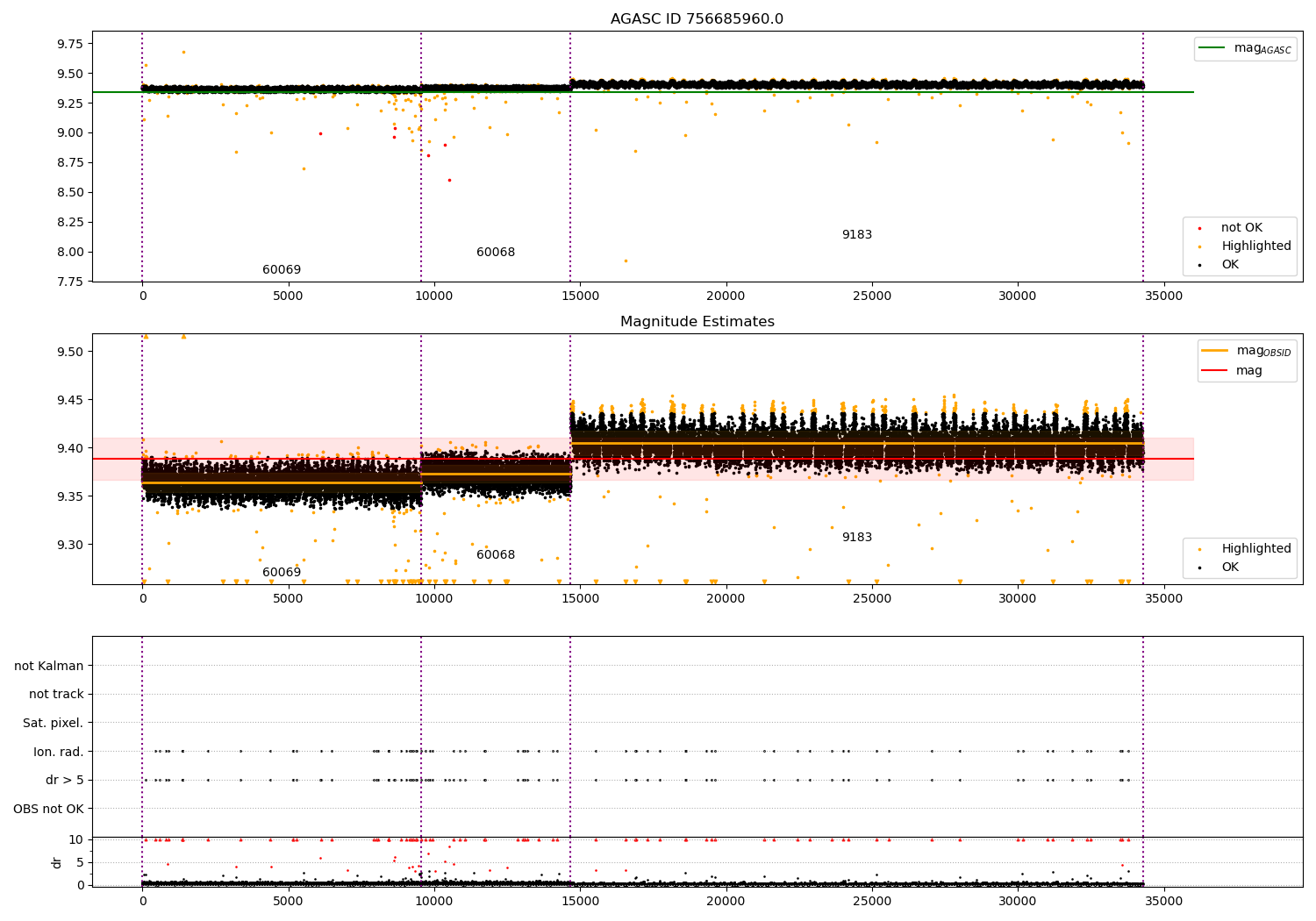Click the 9.45 tick on Magnitude Estimates y-axis
1316x921 pixels.
point(69,400)
